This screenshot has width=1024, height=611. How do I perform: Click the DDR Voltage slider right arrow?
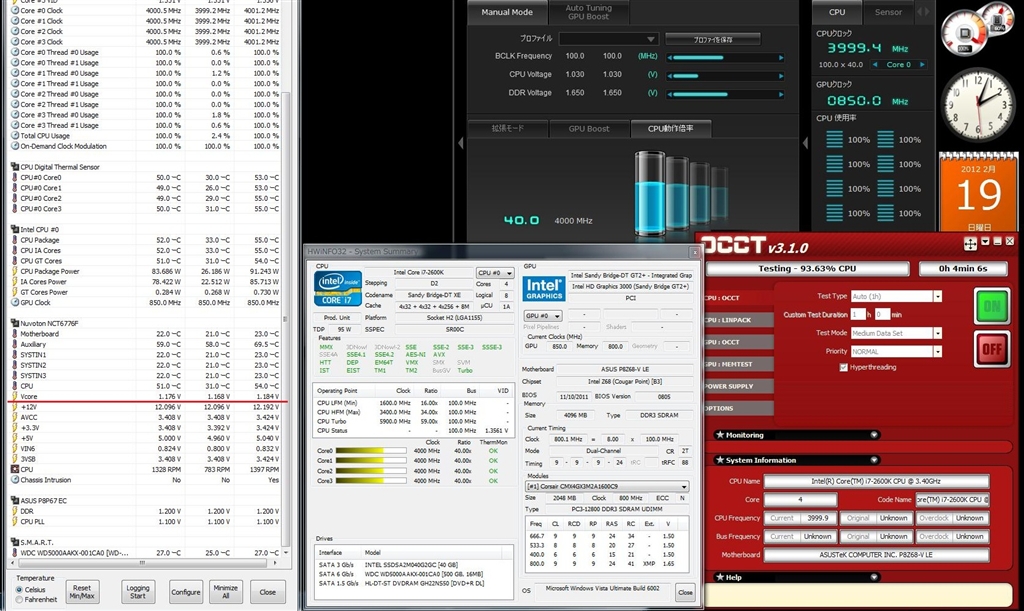point(781,94)
